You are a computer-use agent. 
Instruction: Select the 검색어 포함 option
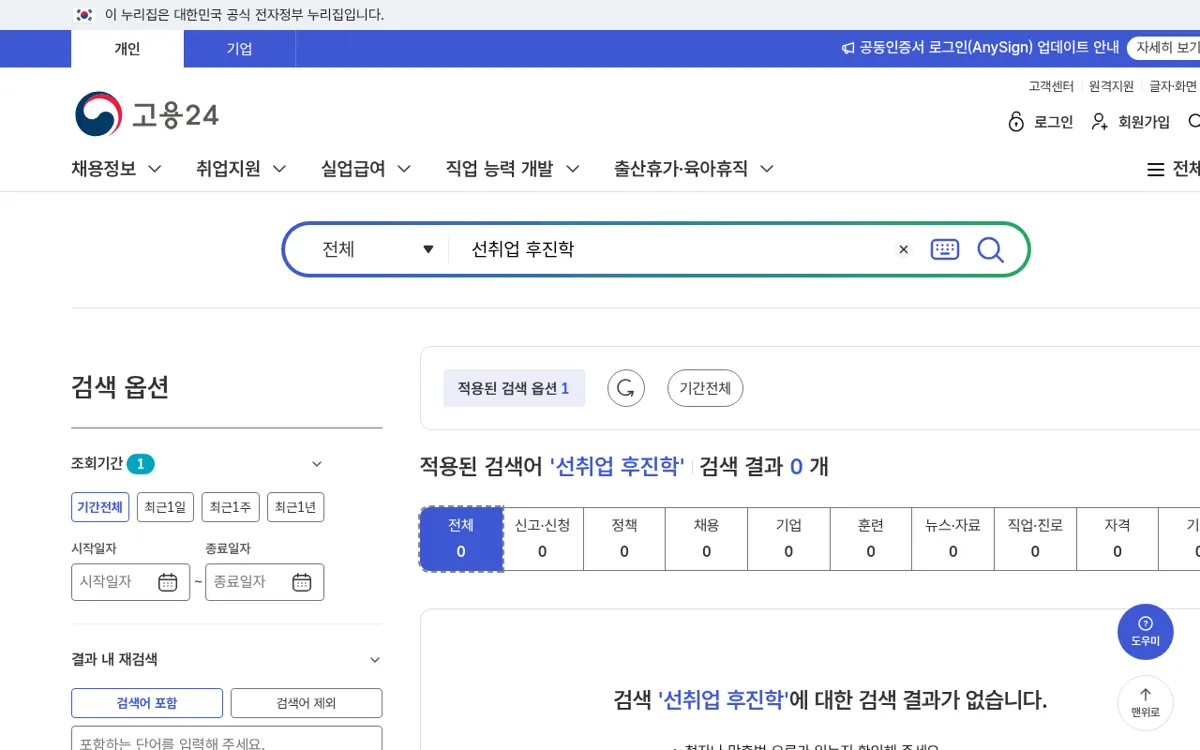[147, 703]
